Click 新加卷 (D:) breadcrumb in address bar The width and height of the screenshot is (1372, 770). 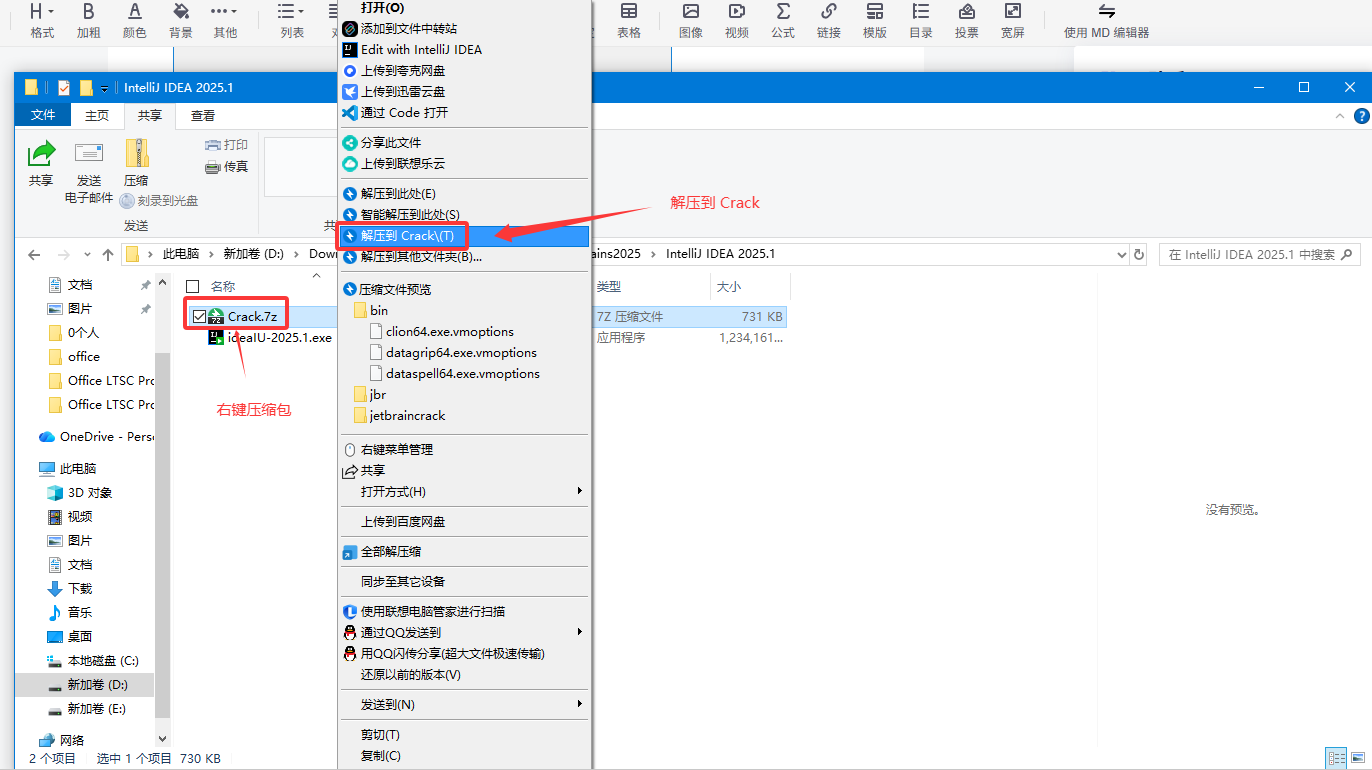pos(254,254)
